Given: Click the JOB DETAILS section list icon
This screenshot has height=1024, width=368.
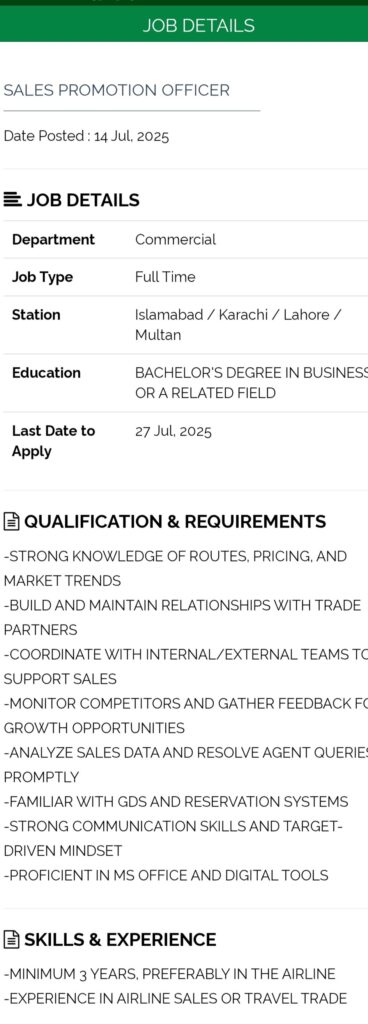Looking at the screenshot, I should click(12, 200).
